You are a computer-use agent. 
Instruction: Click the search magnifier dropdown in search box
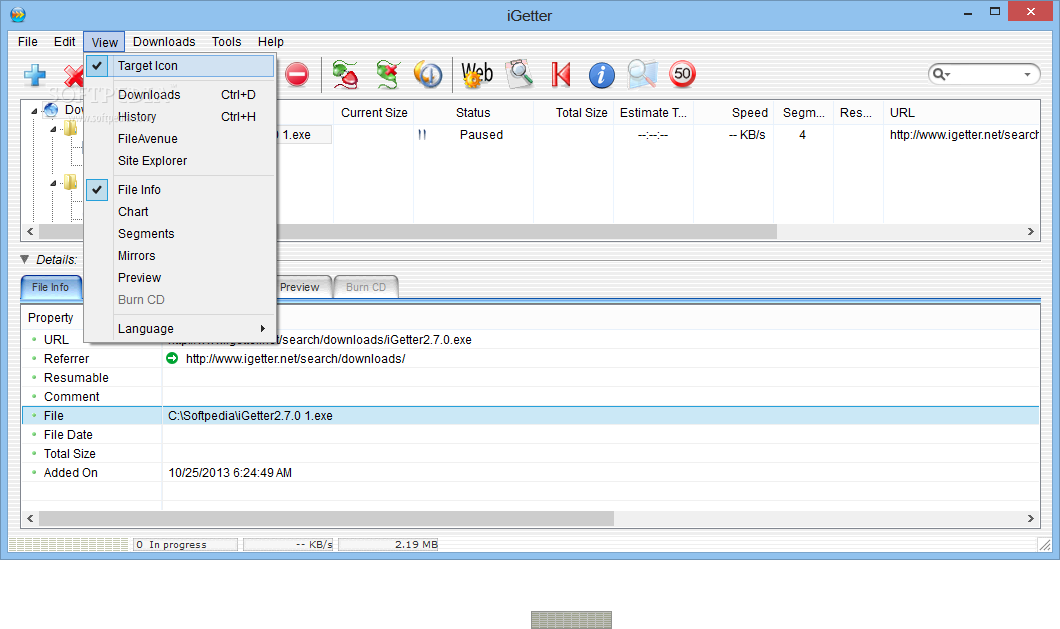pyautogui.click(x=942, y=74)
